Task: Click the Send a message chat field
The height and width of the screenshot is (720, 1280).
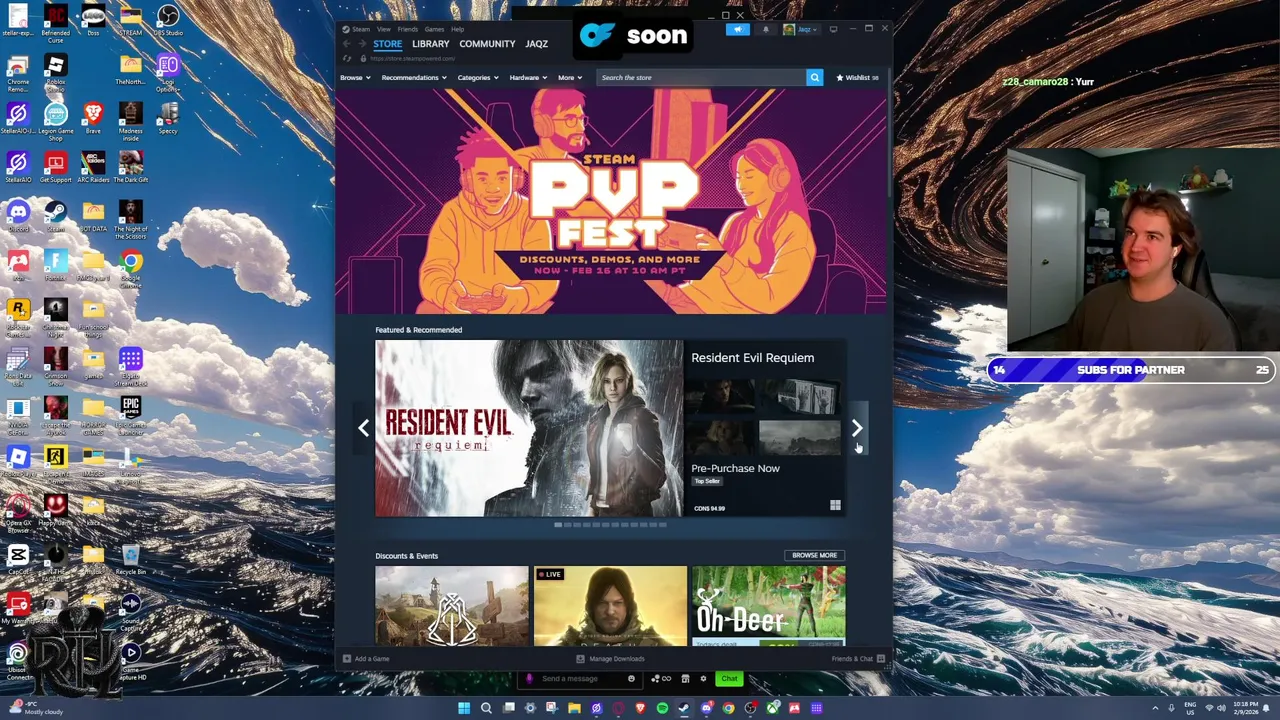Action: point(579,679)
